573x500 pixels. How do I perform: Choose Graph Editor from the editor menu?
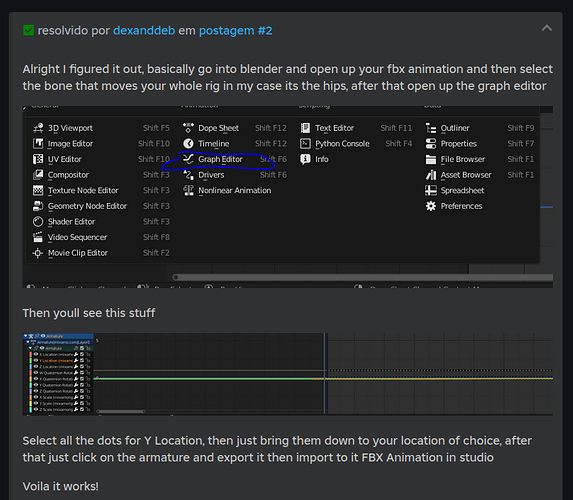tap(220, 159)
